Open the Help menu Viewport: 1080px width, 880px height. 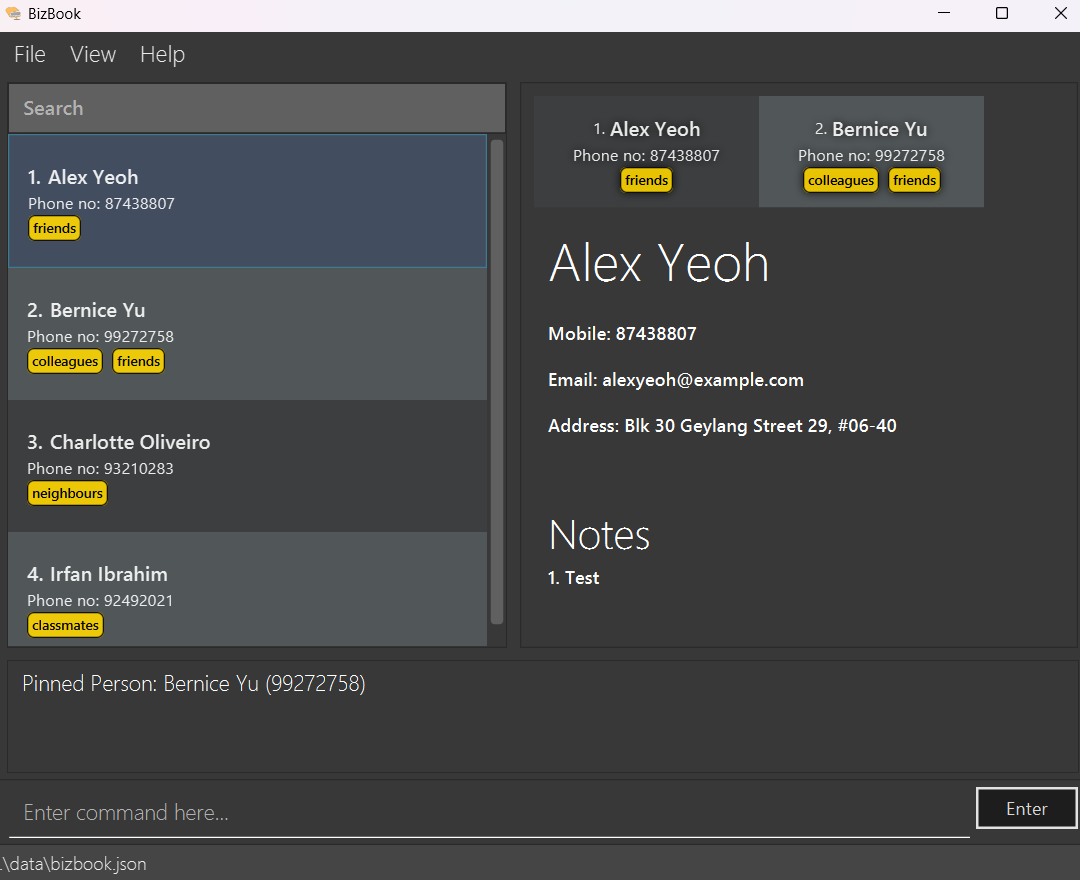point(162,55)
